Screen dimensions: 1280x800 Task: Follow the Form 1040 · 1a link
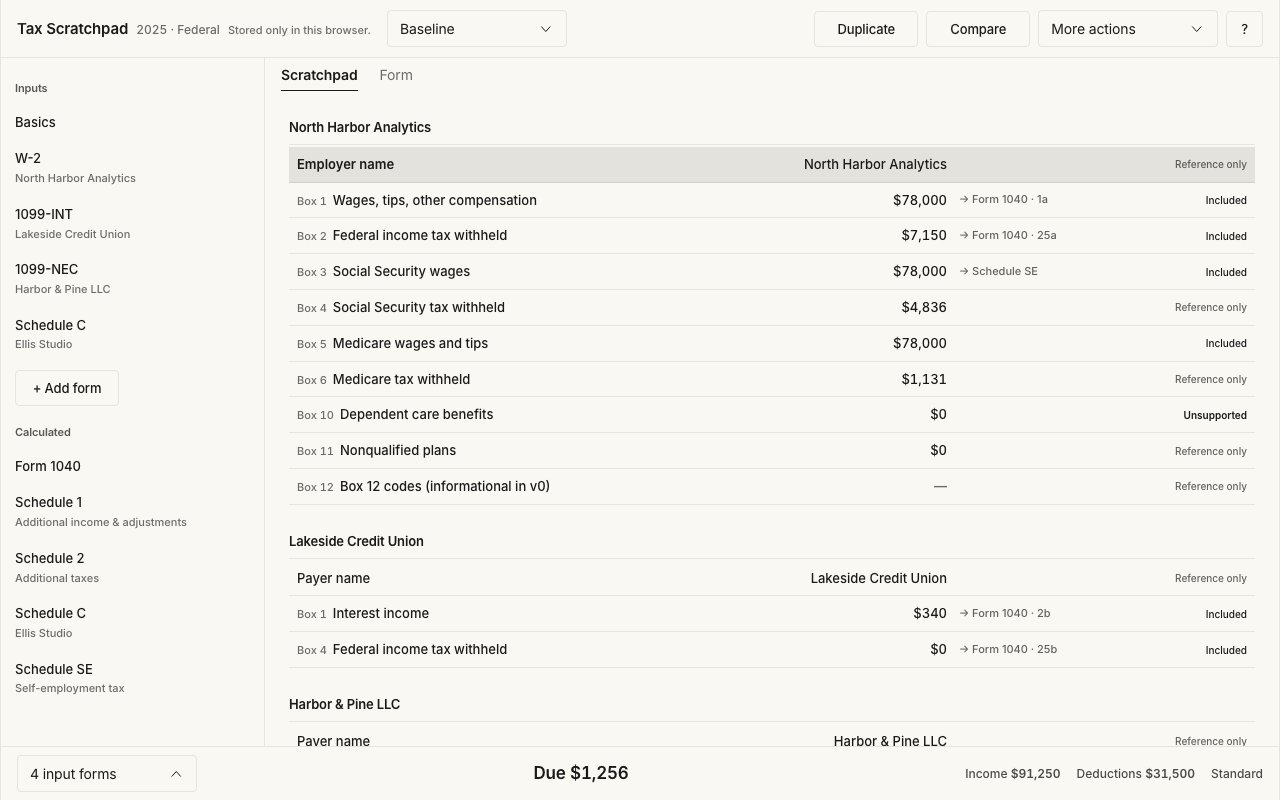click(x=1004, y=200)
